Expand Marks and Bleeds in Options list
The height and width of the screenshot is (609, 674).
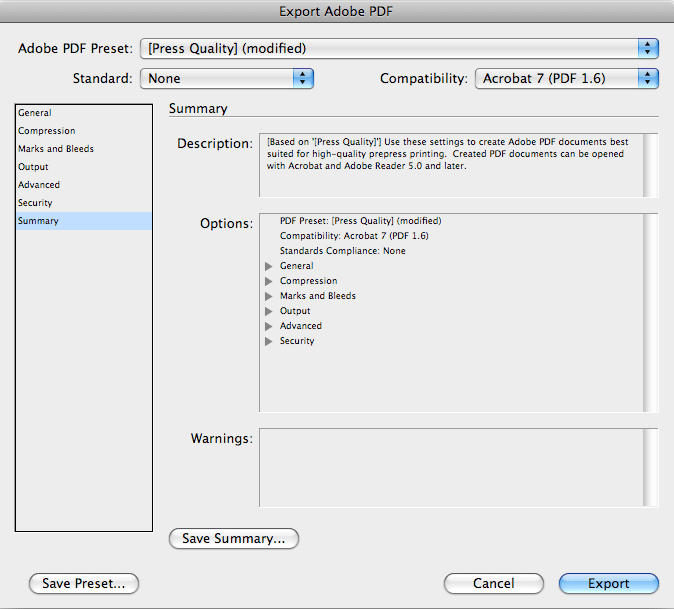pyautogui.click(x=269, y=297)
